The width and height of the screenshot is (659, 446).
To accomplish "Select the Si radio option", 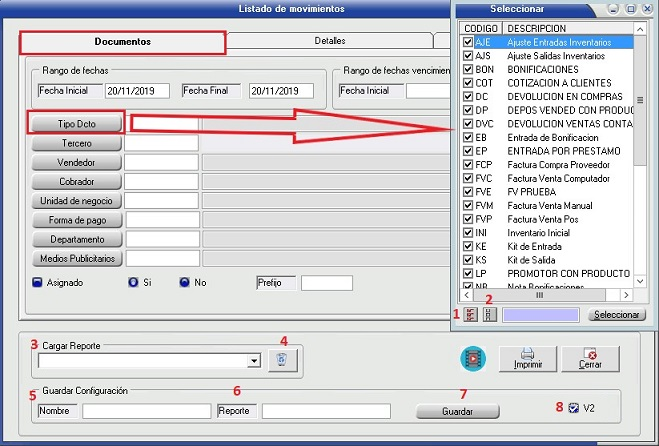I will click(x=134, y=283).
